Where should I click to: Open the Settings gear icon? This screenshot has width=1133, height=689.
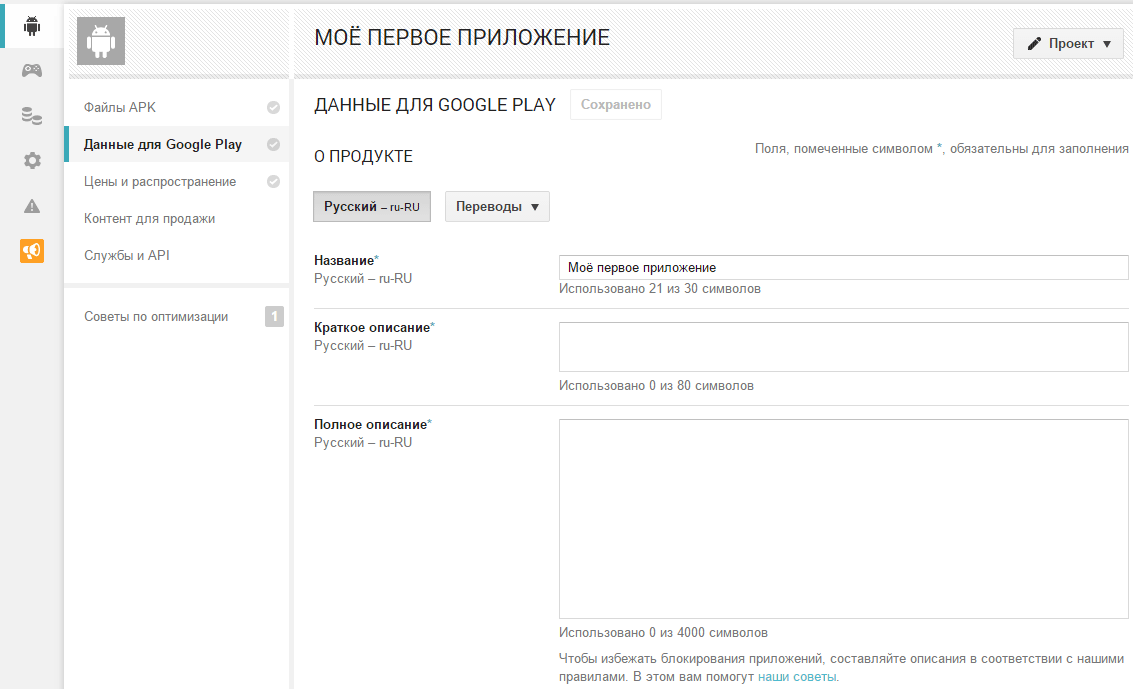click(x=32, y=160)
